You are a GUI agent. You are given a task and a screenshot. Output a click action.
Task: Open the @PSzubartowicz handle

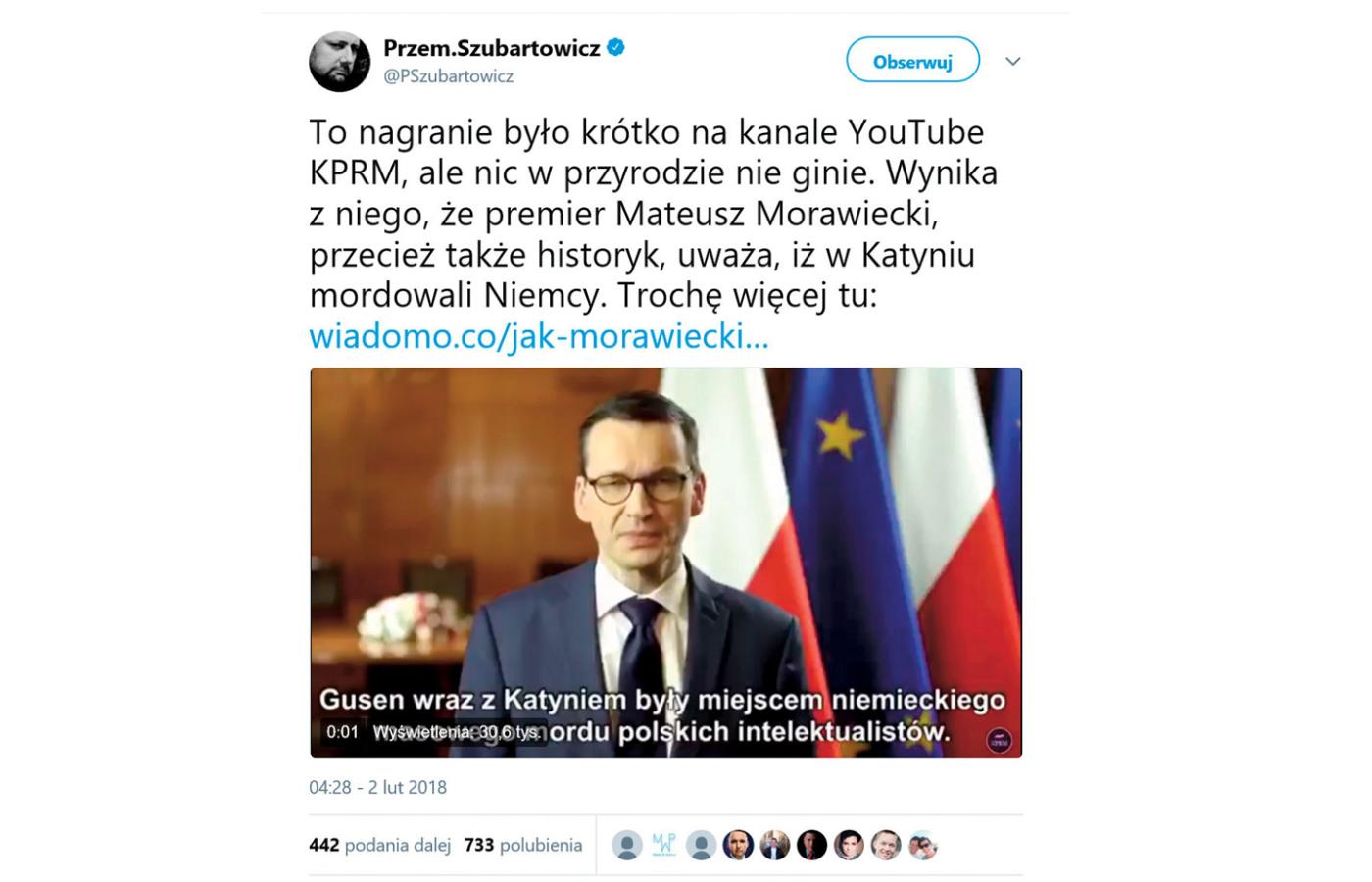448,76
